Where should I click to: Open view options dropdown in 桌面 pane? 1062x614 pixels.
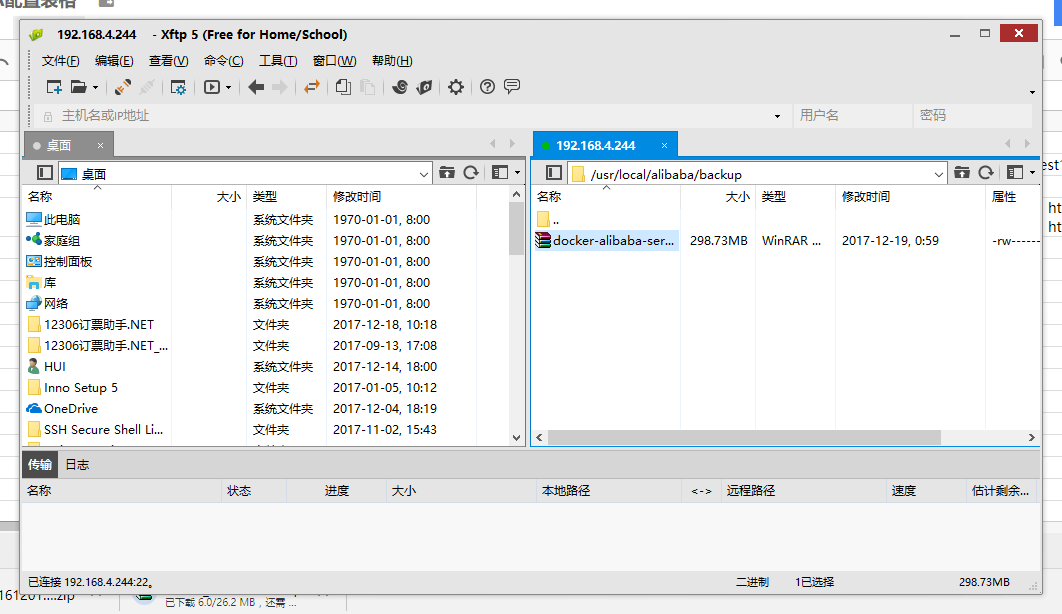pos(517,173)
